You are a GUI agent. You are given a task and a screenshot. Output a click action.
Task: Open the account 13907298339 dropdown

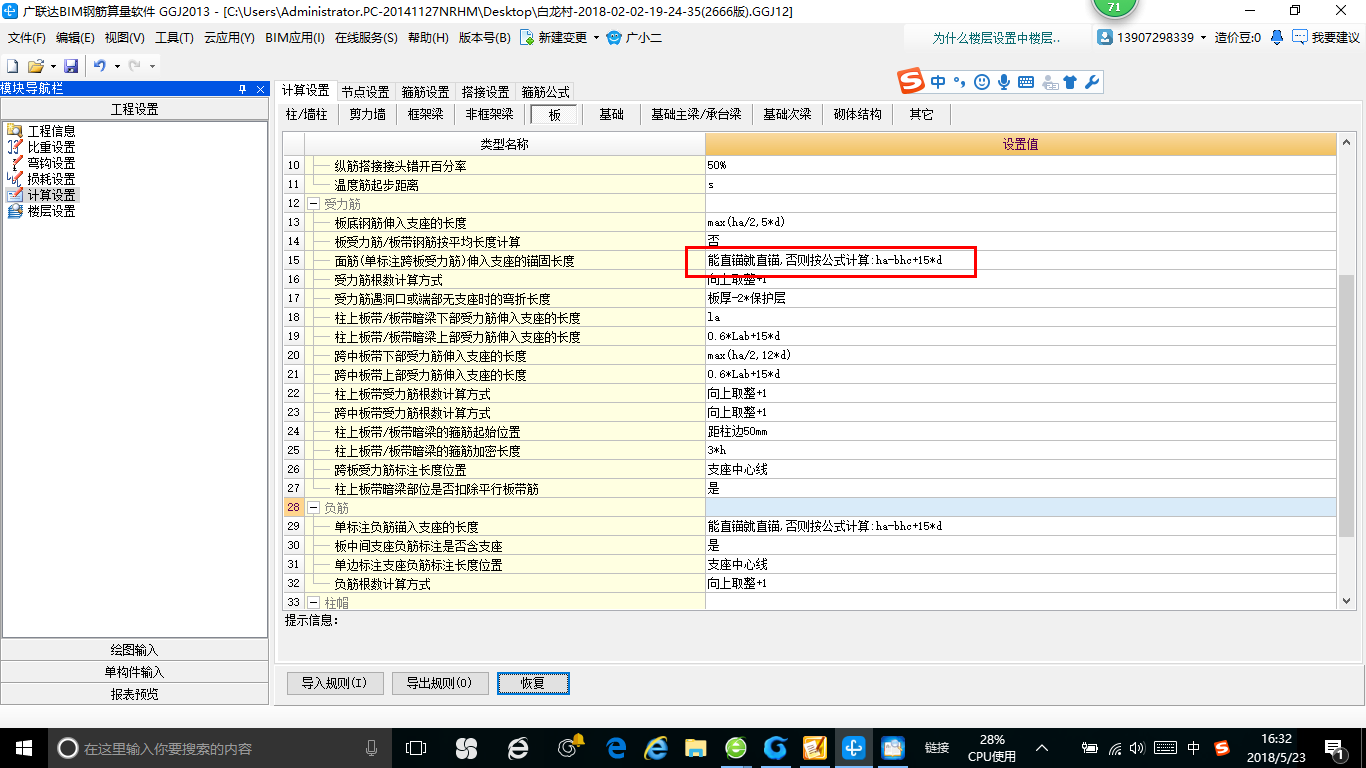point(1203,38)
